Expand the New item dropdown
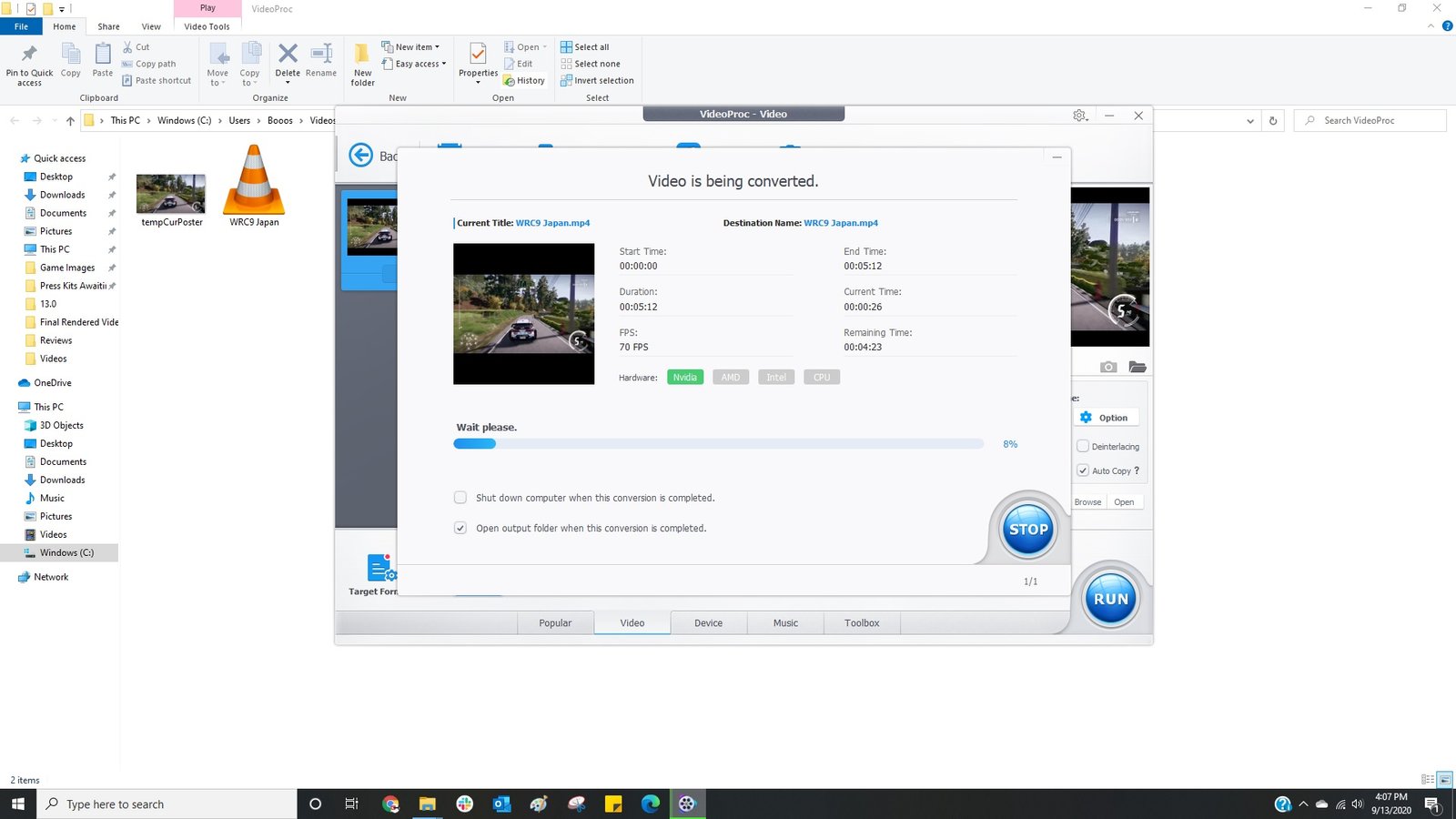The image size is (1456, 819). tap(418, 47)
